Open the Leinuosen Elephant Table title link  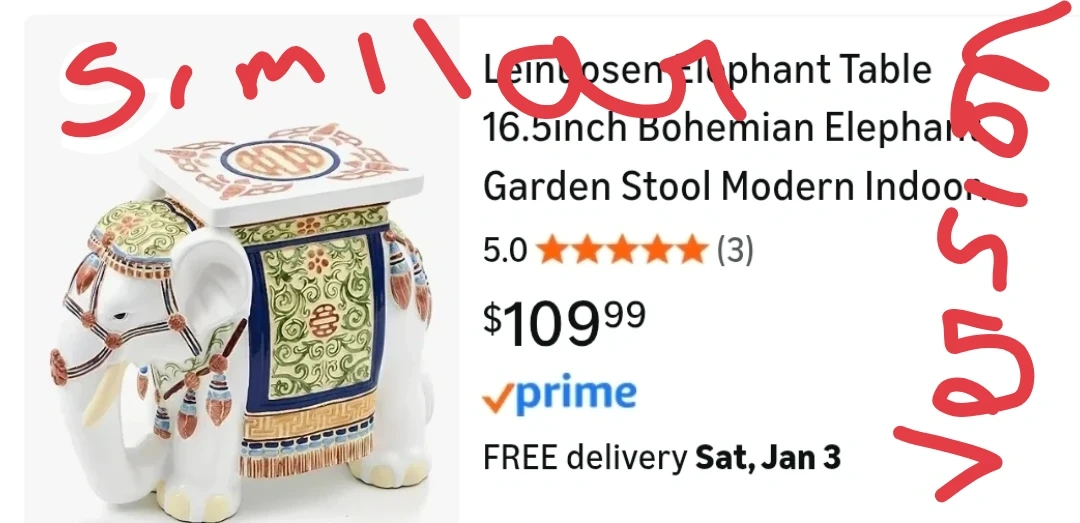click(x=707, y=69)
